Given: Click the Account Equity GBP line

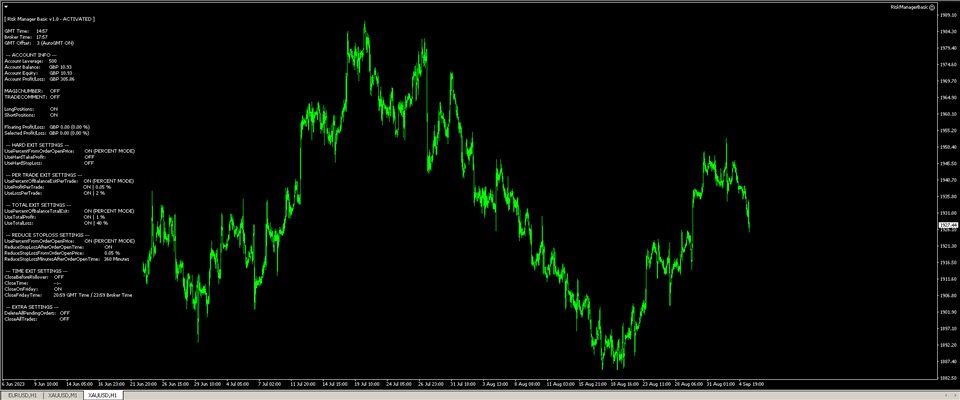Looking at the screenshot, I should (38, 73).
